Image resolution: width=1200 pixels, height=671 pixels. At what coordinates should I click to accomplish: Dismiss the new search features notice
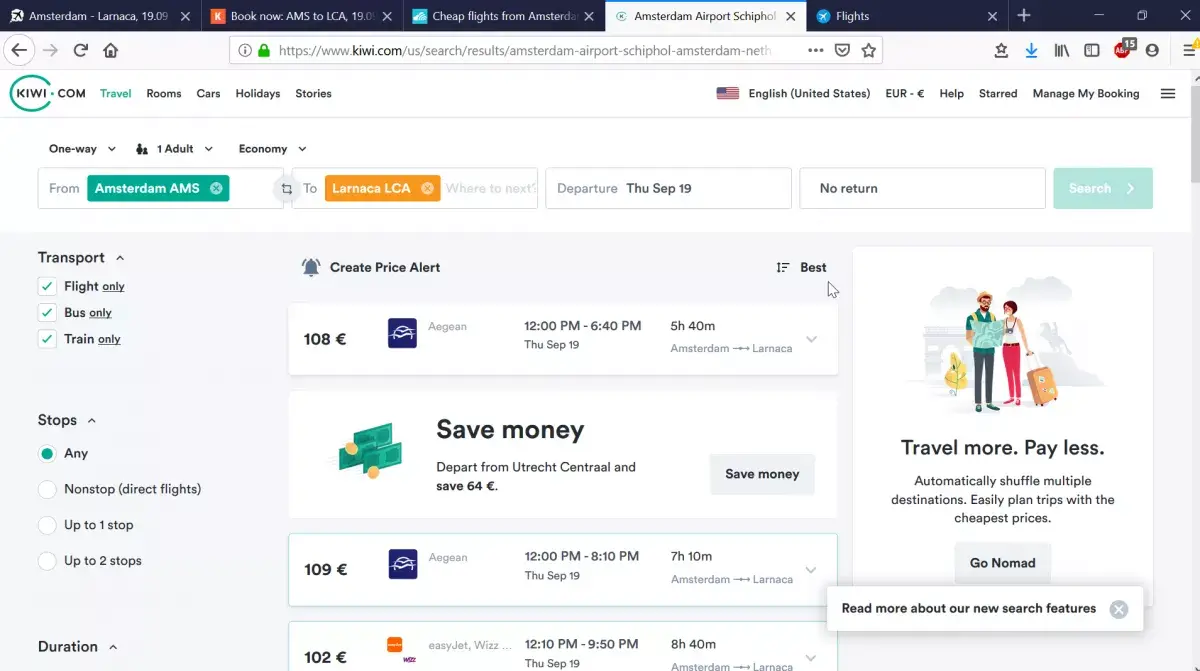[x=1119, y=609]
